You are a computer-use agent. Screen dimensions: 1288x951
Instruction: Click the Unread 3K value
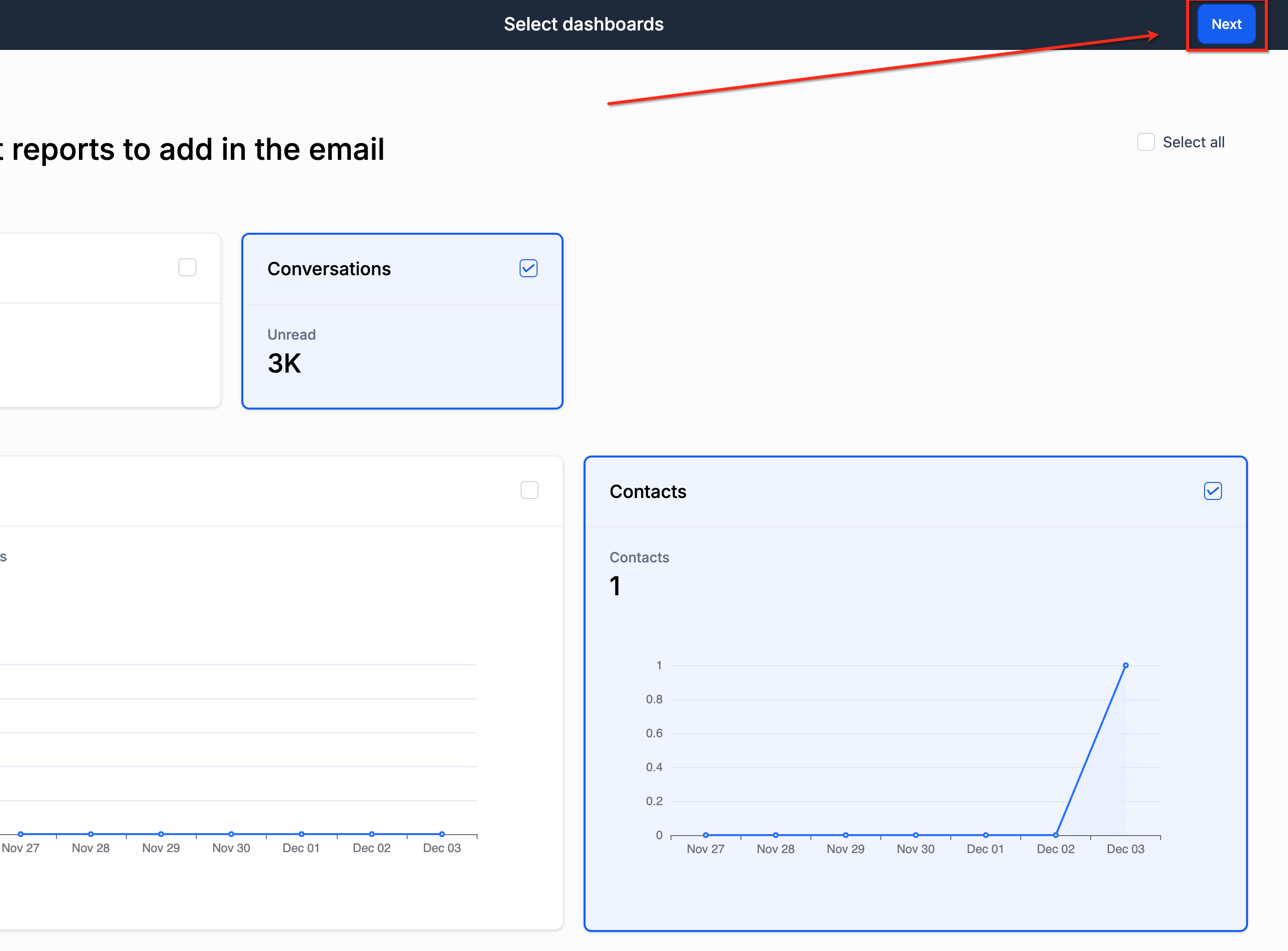284,363
